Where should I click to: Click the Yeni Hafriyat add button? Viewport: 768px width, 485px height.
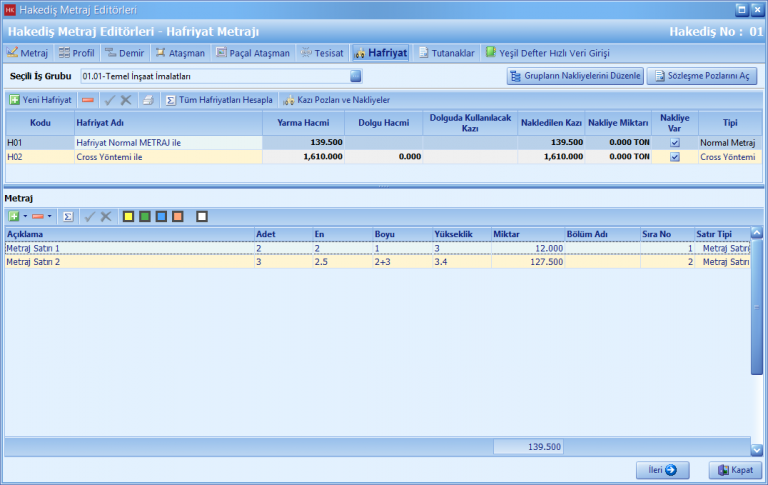click(x=41, y=100)
